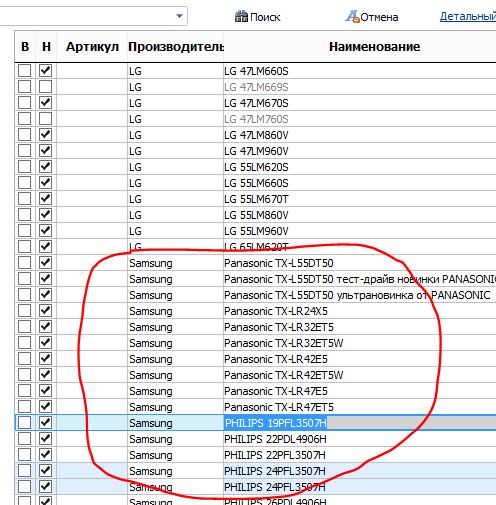The image size is (496, 505).
Task: Check the В box for Panasonic TX-LR24X5
Action: point(24,311)
